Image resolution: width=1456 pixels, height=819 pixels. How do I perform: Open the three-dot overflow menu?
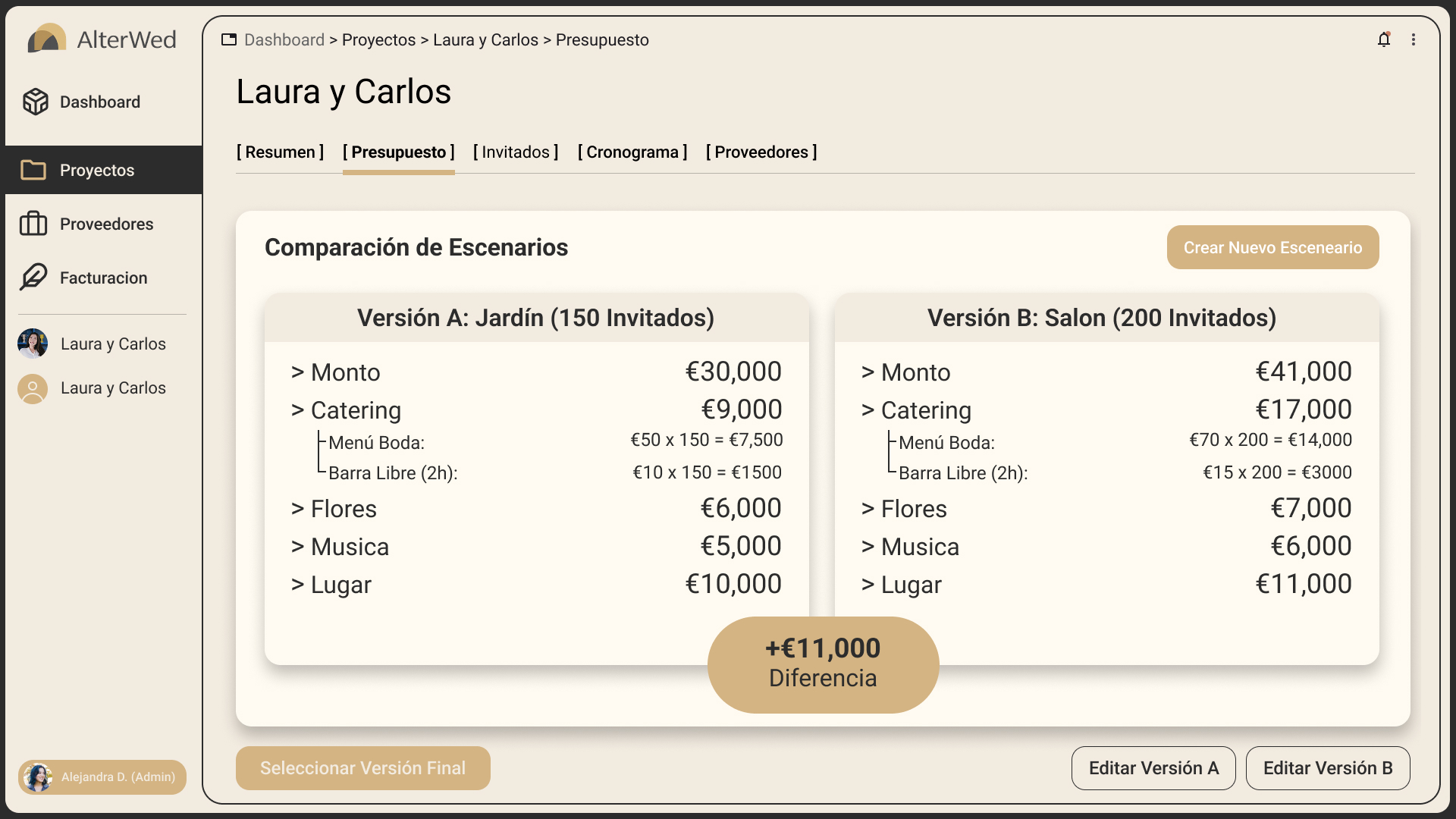1415,39
